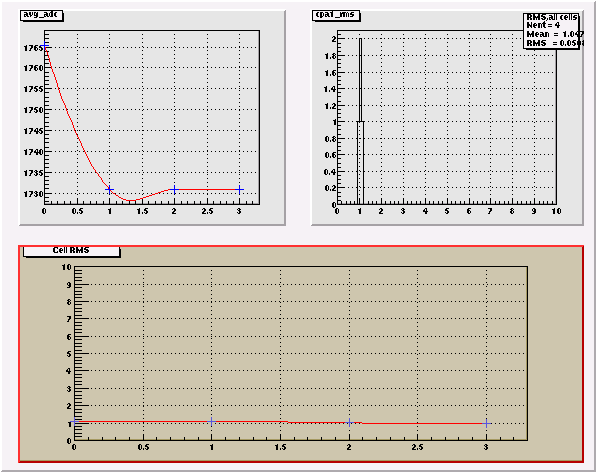Select the Cell RMS marker at x=1
This screenshot has height=472, width=596.
click(212, 421)
